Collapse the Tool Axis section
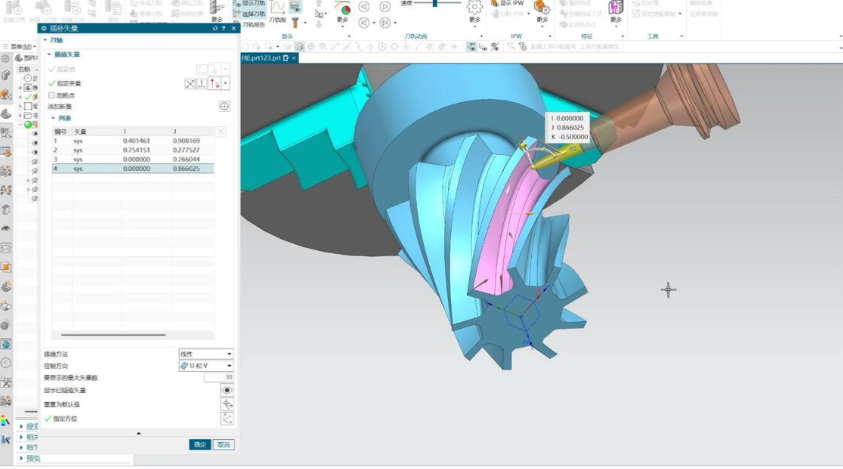 click(x=46, y=40)
